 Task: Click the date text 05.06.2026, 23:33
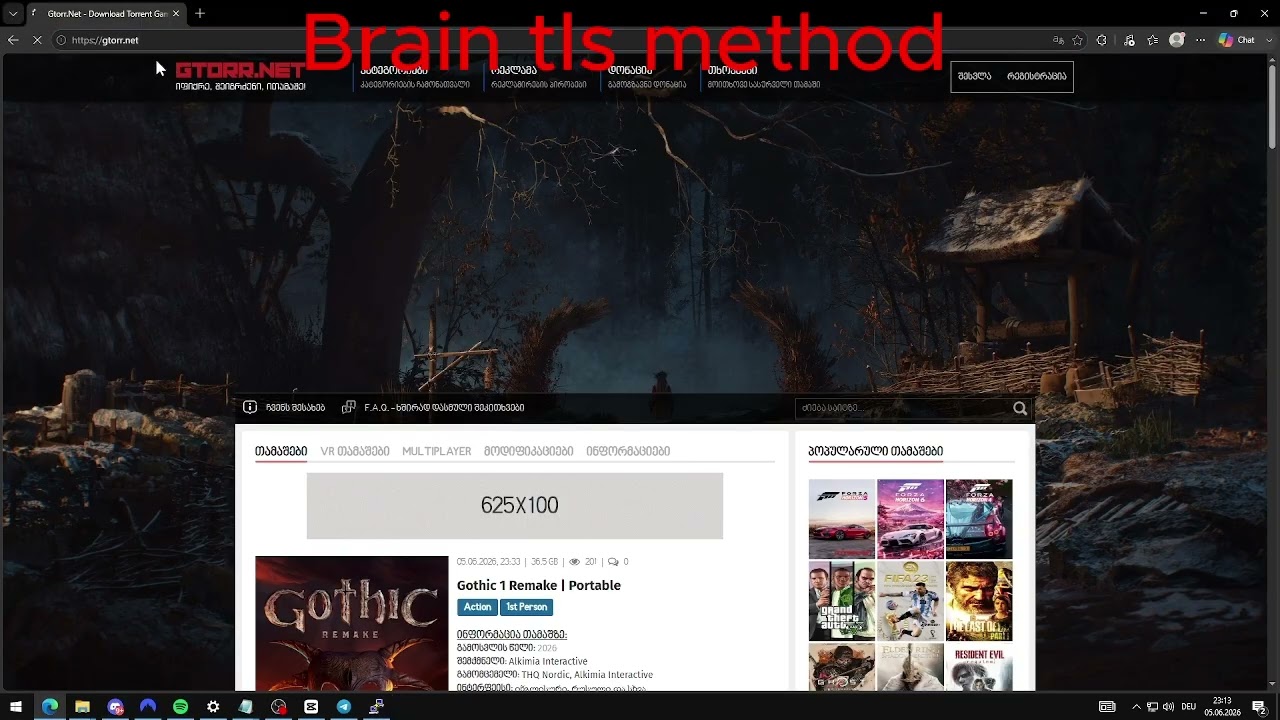(488, 562)
